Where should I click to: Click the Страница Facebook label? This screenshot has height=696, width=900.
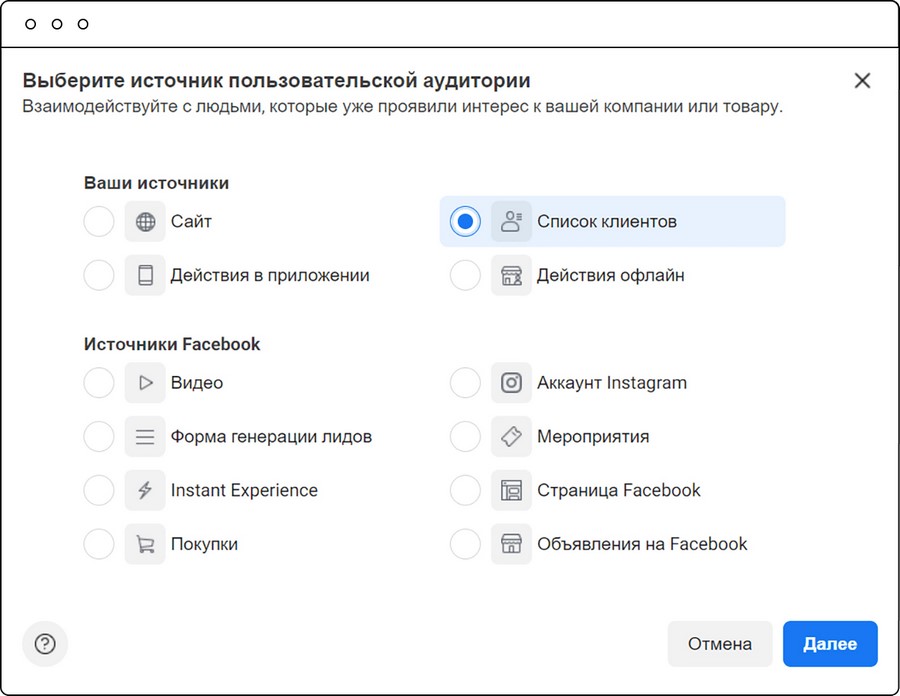click(x=619, y=490)
